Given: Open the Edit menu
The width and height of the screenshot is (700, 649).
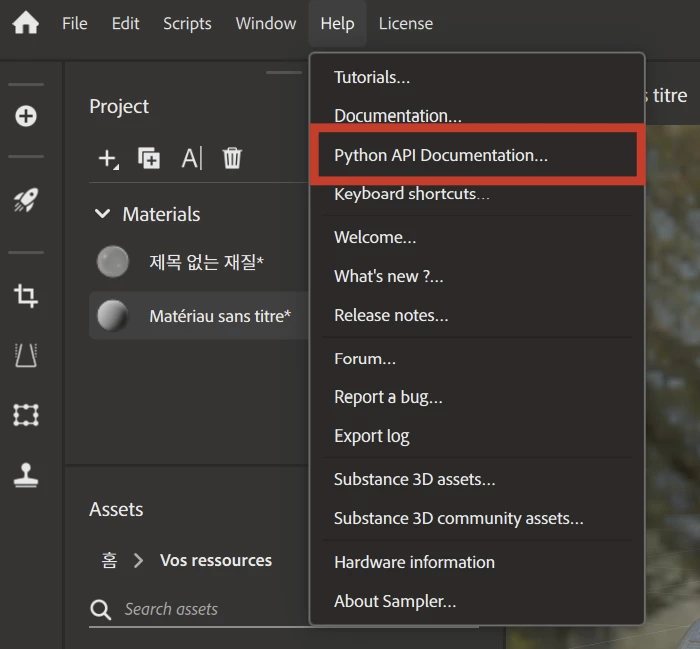Looking at the screenshot, I should 125,23.
